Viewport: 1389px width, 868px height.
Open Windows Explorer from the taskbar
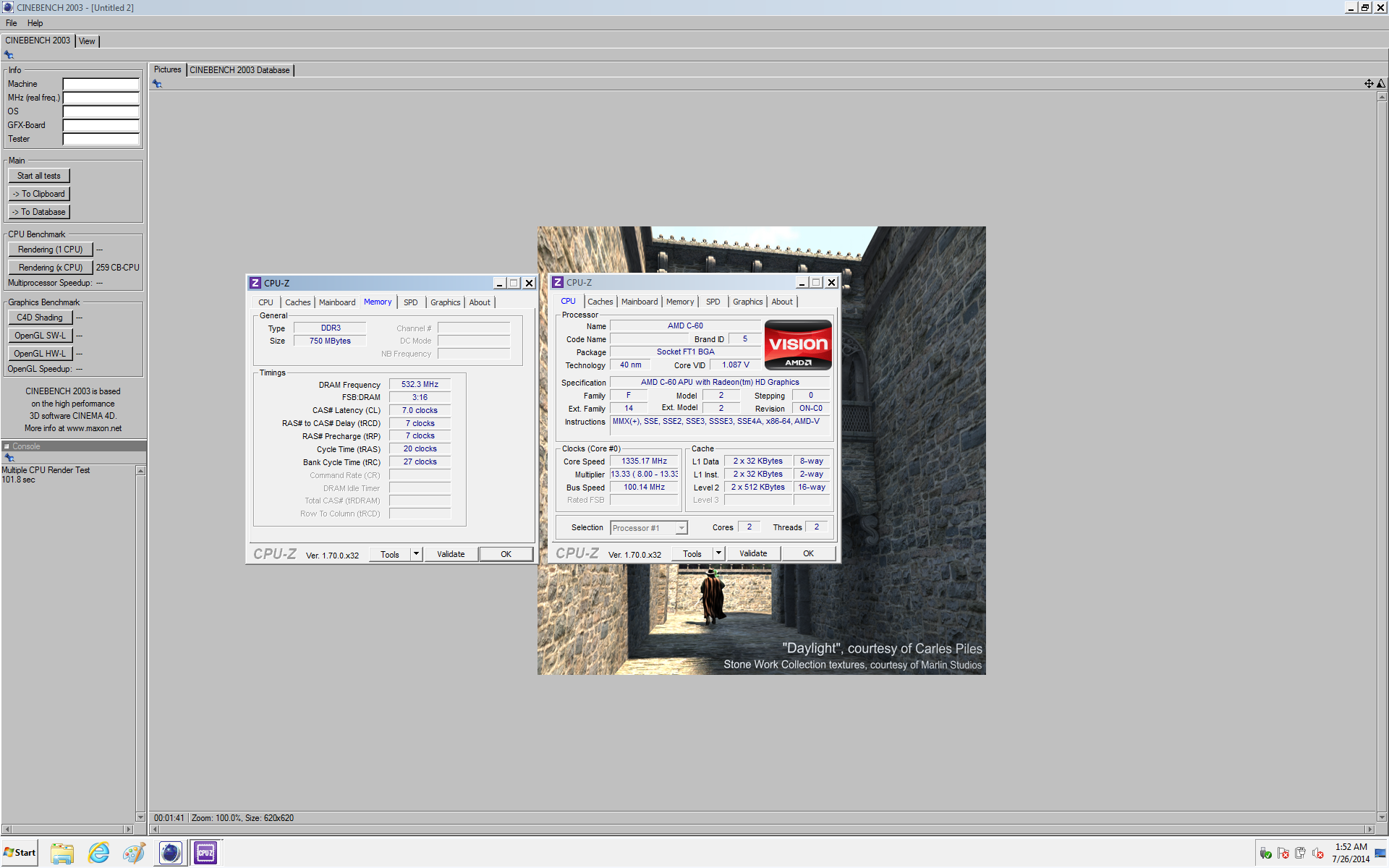point(62,853)
